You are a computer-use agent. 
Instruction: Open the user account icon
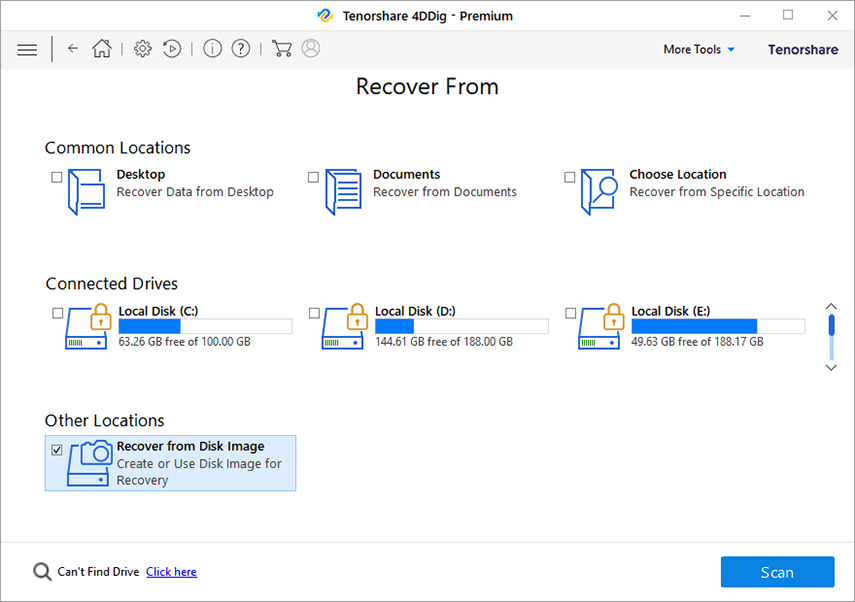(x=311, y=49)
